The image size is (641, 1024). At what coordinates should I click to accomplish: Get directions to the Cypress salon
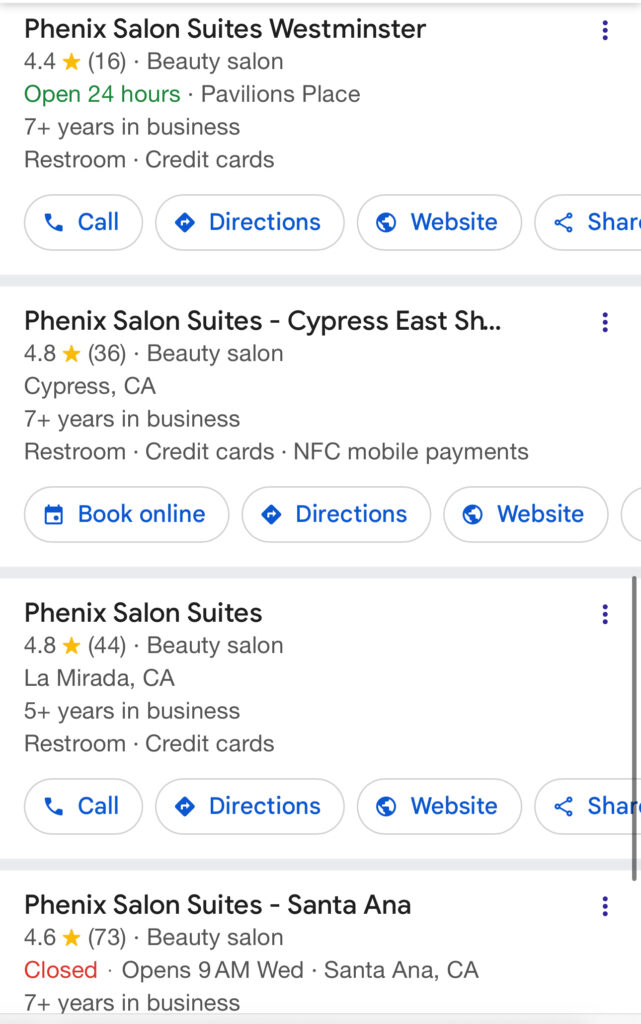pyautogui.click(x=336, y=514)
